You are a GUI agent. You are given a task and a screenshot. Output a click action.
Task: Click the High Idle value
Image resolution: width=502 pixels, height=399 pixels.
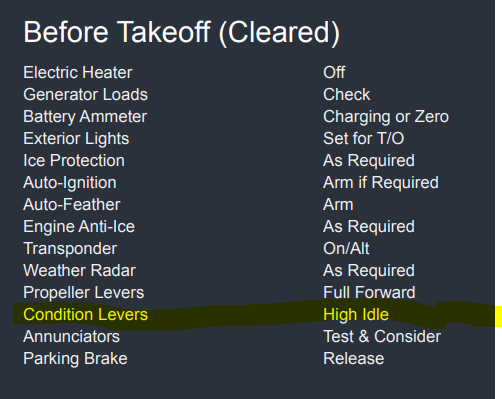point(356,314)
